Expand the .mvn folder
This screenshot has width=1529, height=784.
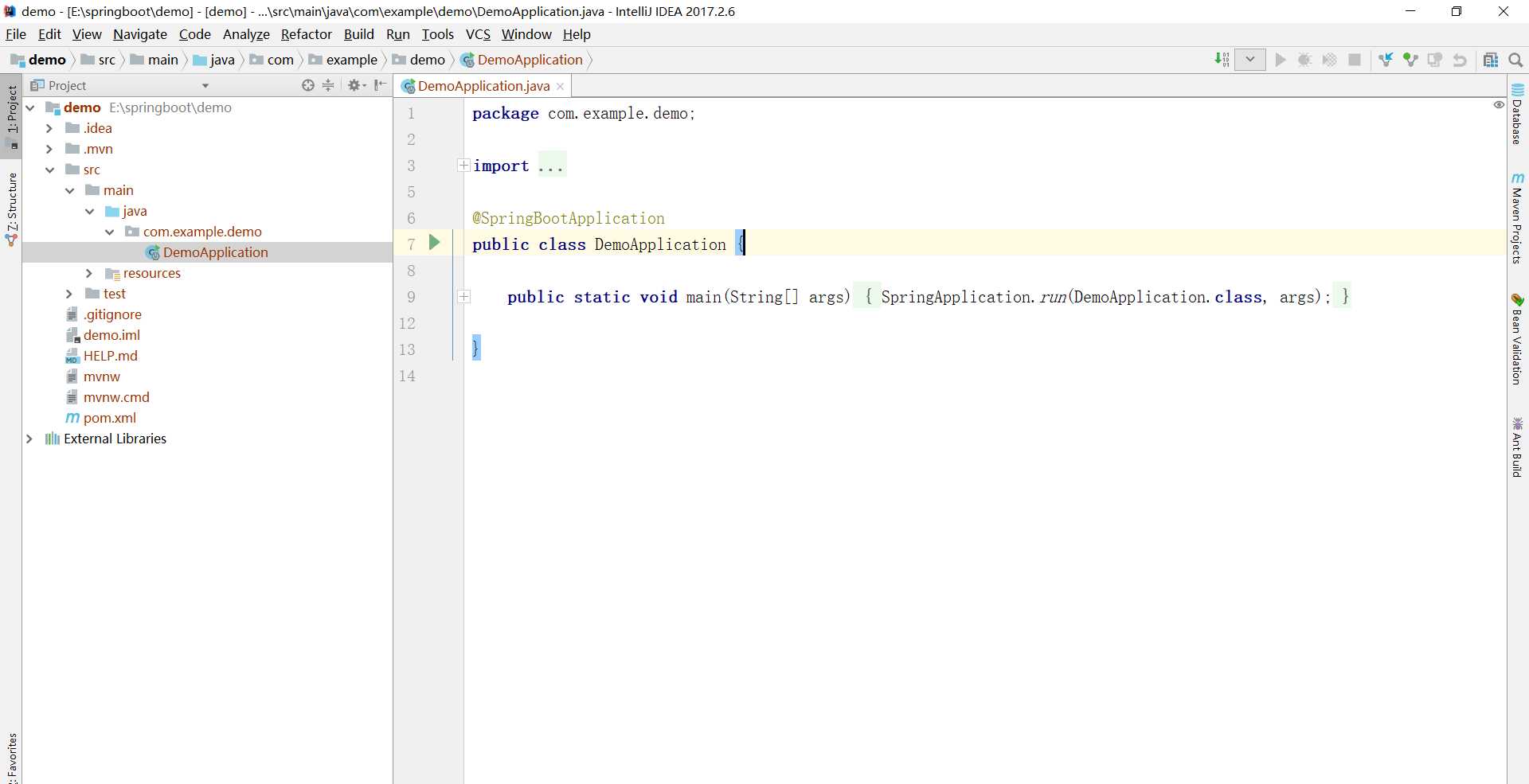coord(49,149)
